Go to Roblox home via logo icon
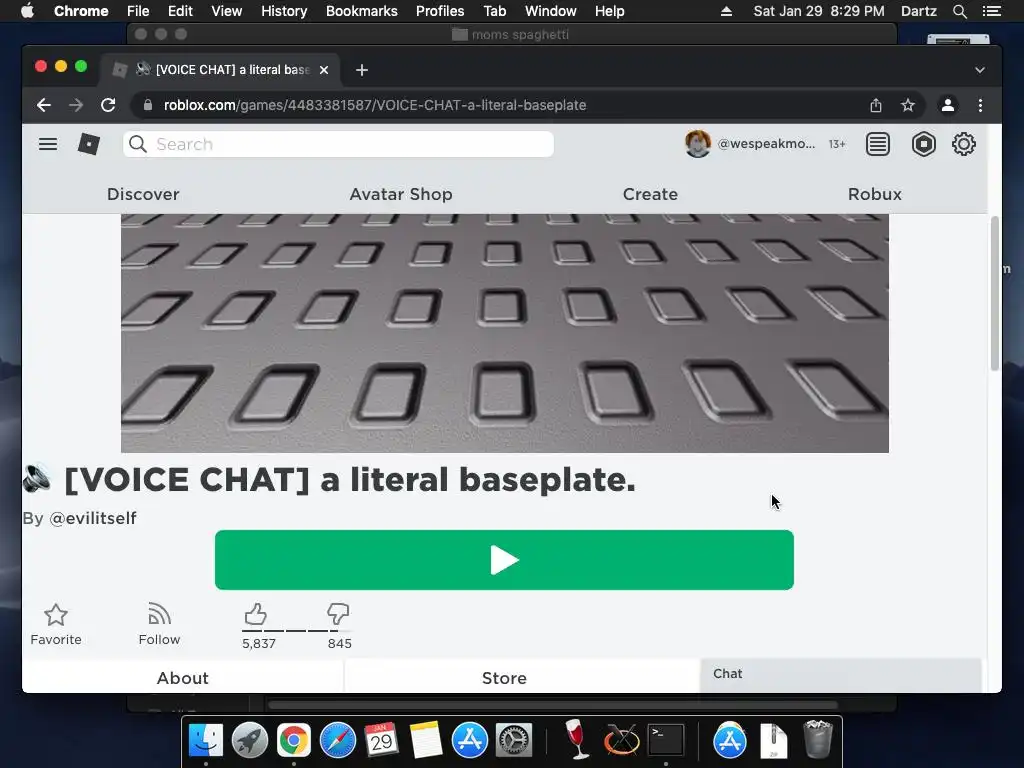 click(x=89, y=144)
